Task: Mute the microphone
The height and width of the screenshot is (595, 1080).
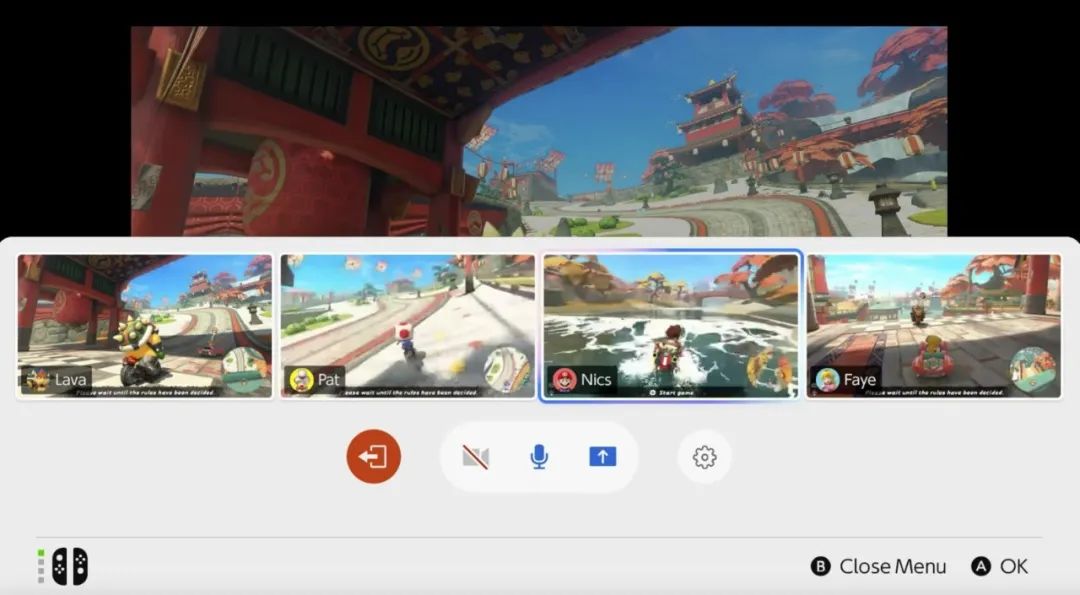Action: coord(539,457)
